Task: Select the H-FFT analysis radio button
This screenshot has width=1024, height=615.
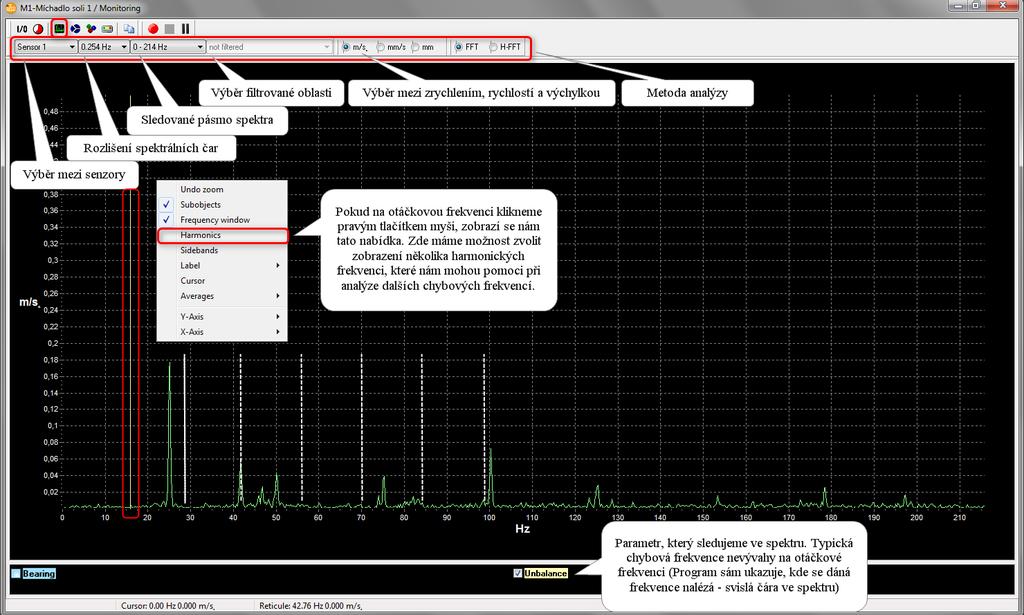Action: [x=493, y=47]
